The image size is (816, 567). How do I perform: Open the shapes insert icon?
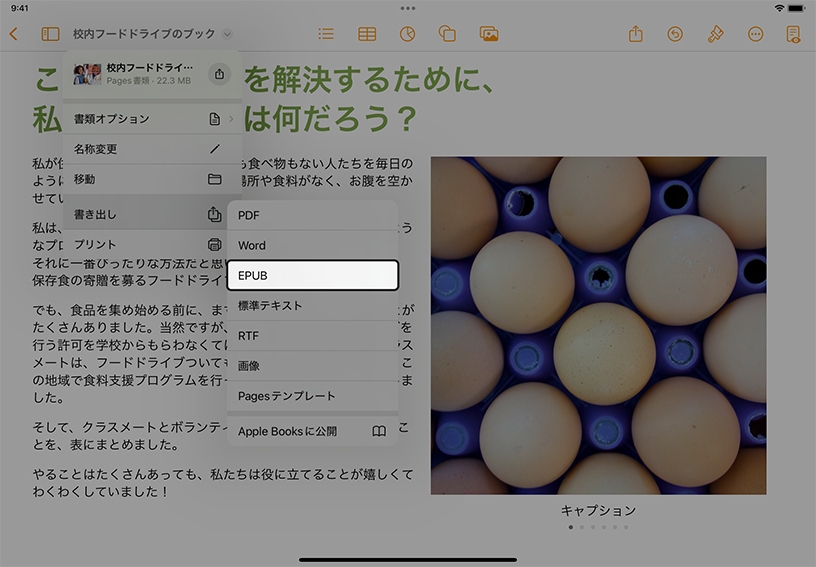click(447, 34)
